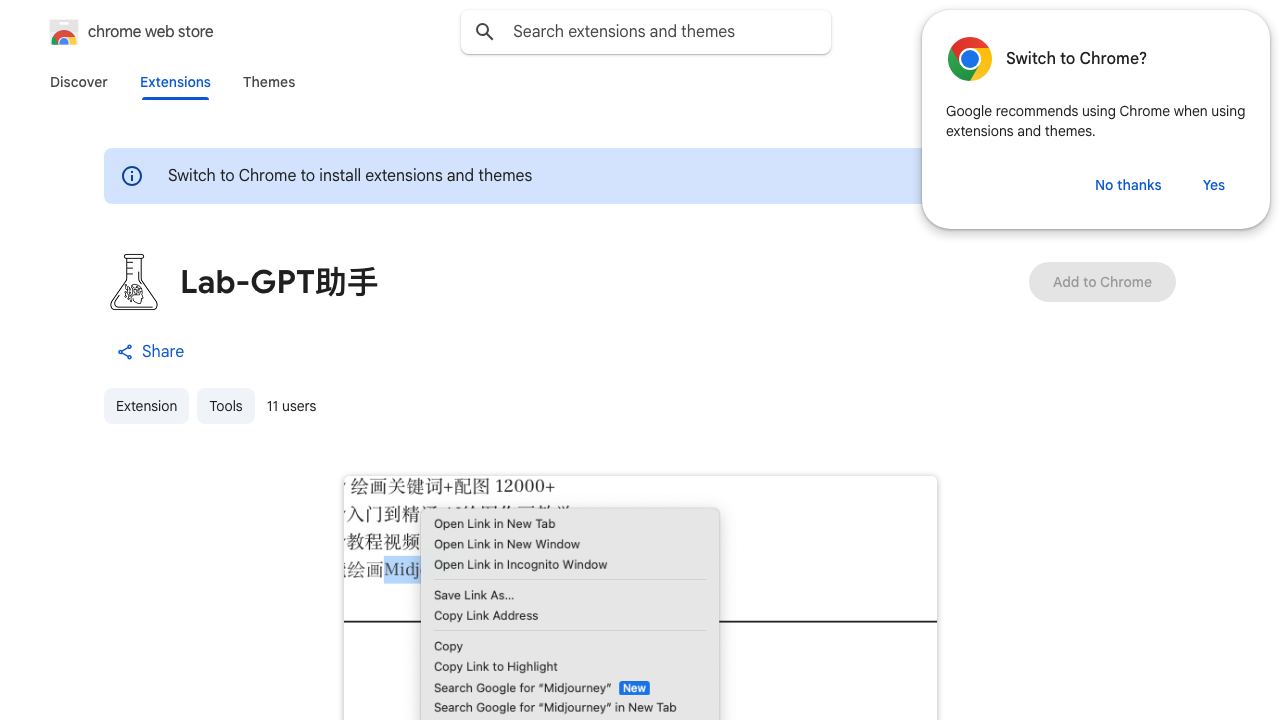The image size is (1280, 720).
Task: Click the Chrome logo in the popup
Action: pos(969,59)
